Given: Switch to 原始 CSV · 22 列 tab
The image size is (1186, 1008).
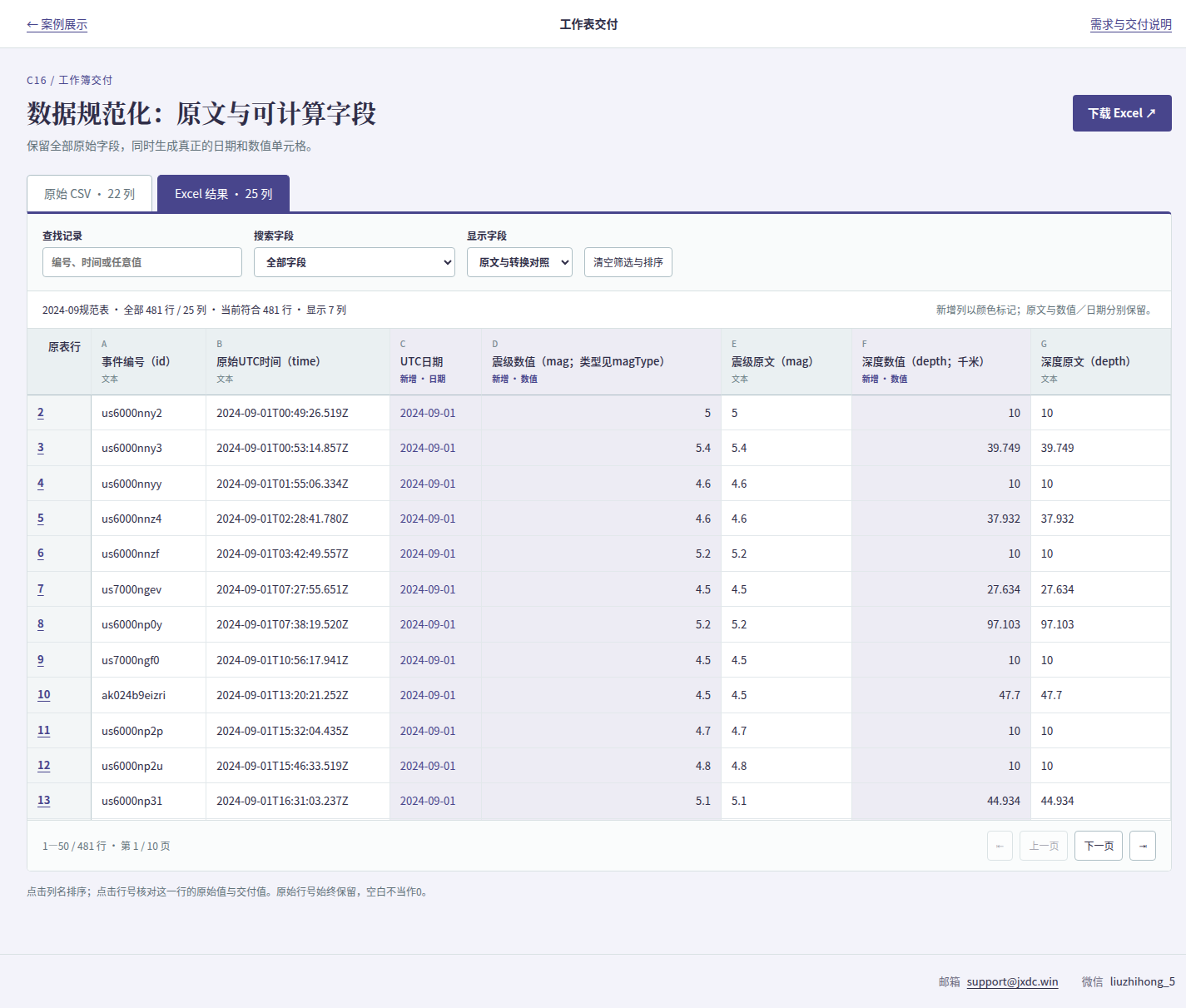Looking at the screenshot, I should point(90,194).
